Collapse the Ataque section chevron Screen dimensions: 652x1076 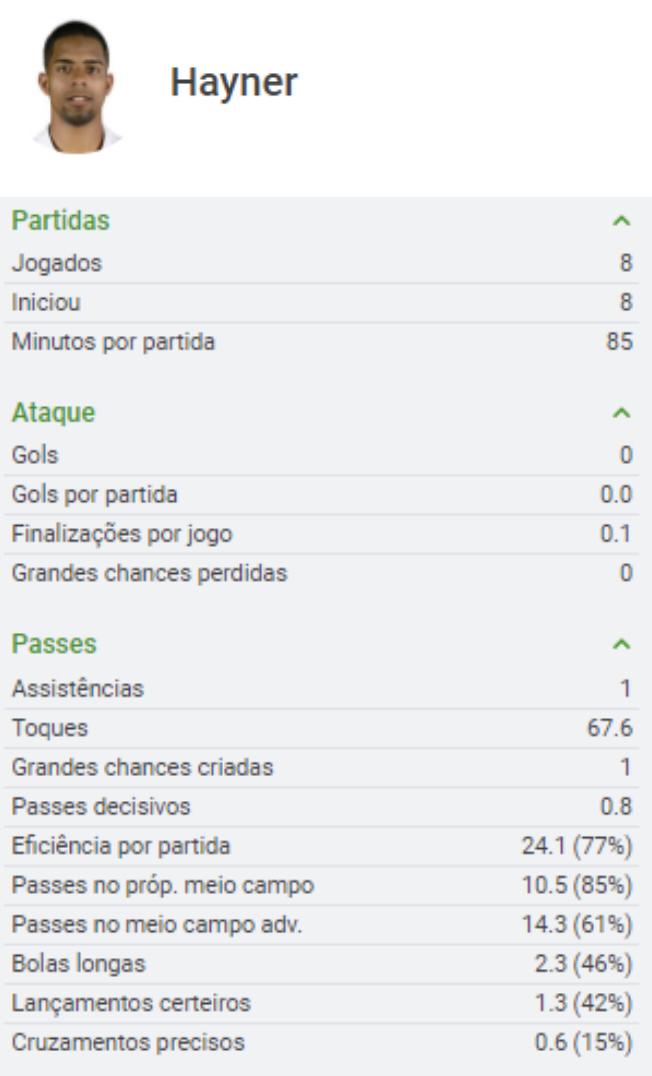621,413
